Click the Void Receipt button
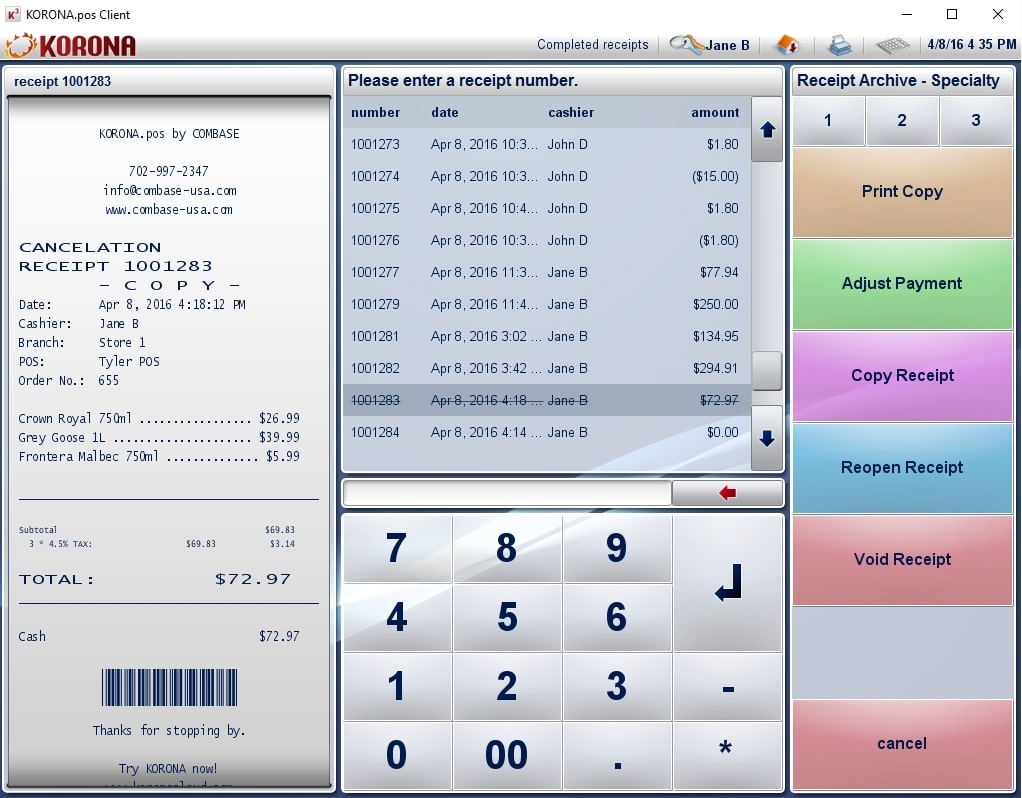Image resolution: width=1022 pixels, height=798 pixels. [902, 559]
